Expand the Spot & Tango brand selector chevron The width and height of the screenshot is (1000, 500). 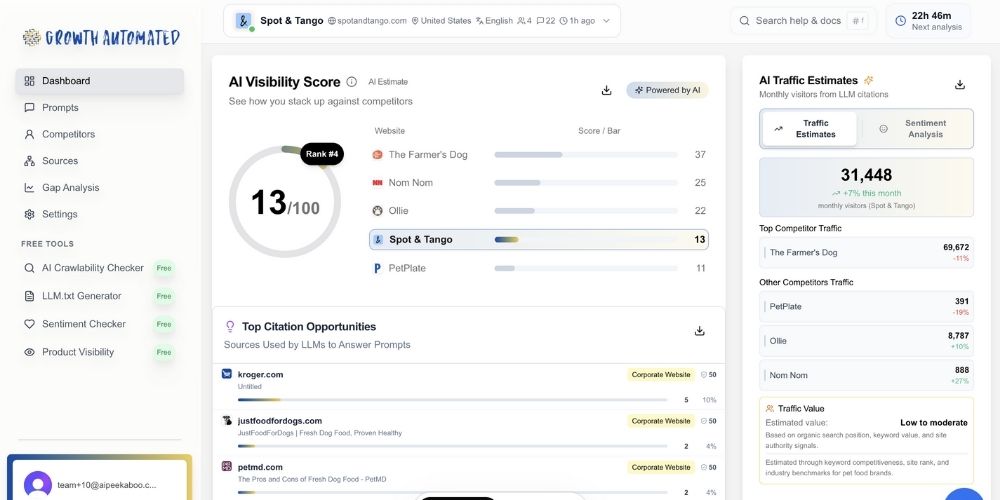point(607,21)
